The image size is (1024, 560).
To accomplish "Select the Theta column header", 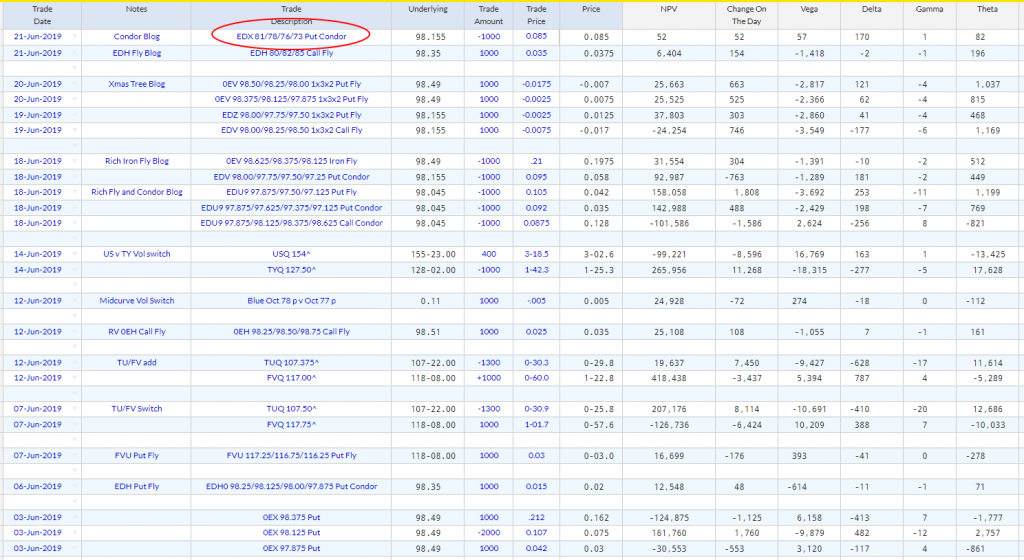I will [x=987, y=15].
